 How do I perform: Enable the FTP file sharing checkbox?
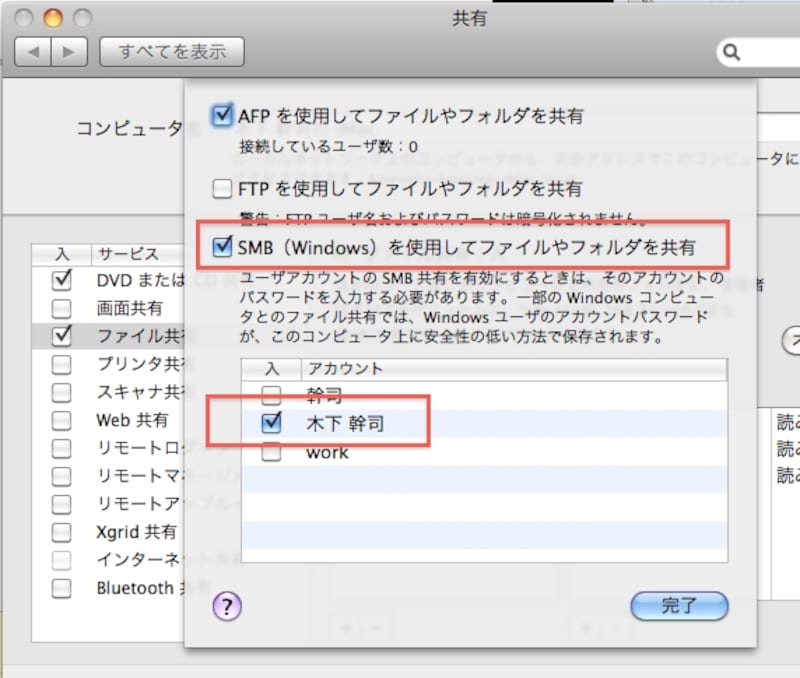point(221,188)
